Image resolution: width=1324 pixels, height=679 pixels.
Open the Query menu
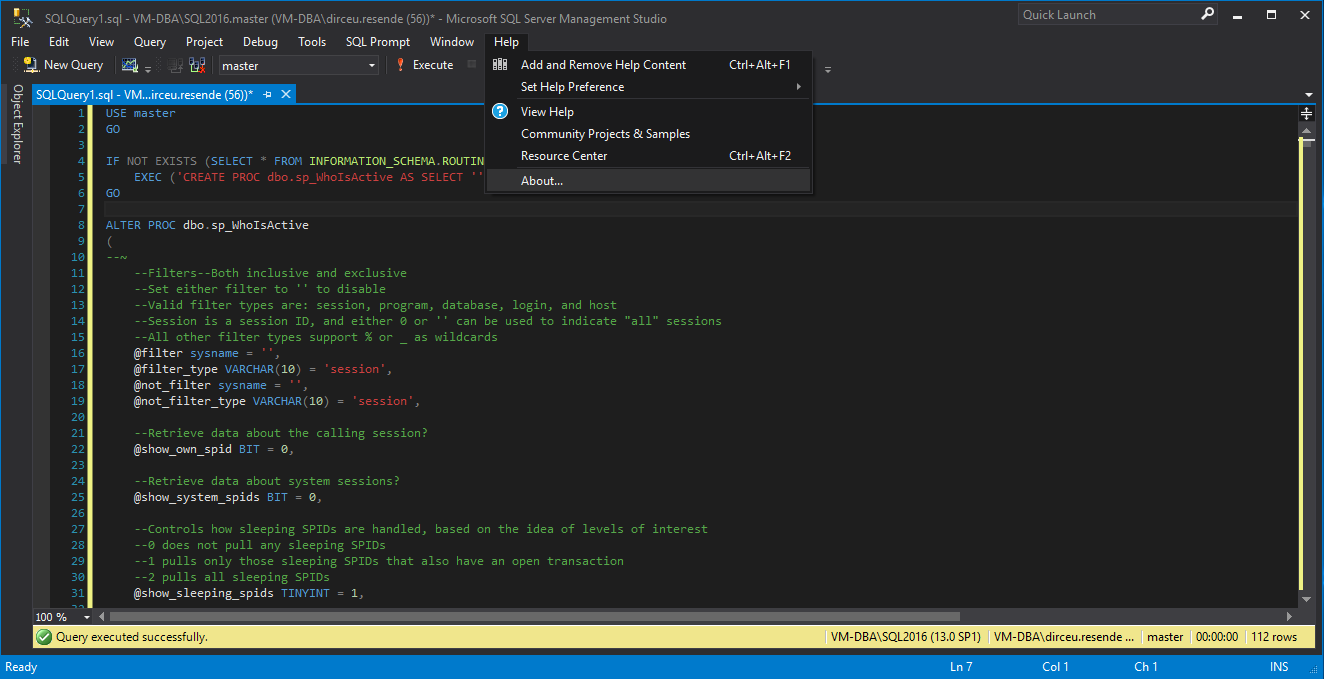click(x=150, y=42)
